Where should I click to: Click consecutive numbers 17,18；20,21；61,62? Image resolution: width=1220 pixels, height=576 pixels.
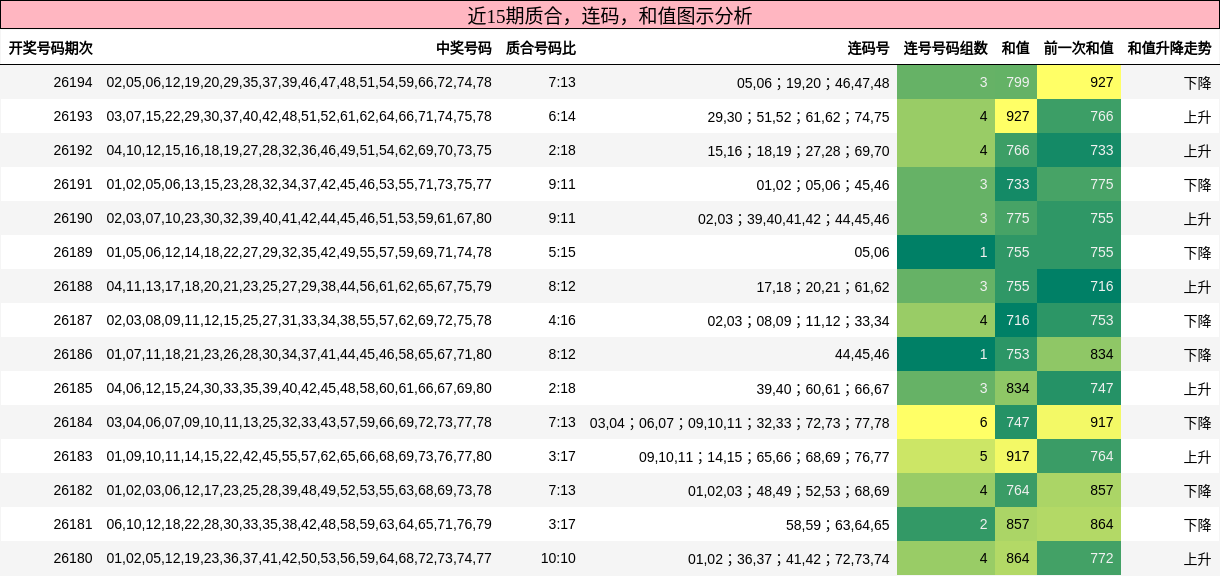tap(823, 286)
